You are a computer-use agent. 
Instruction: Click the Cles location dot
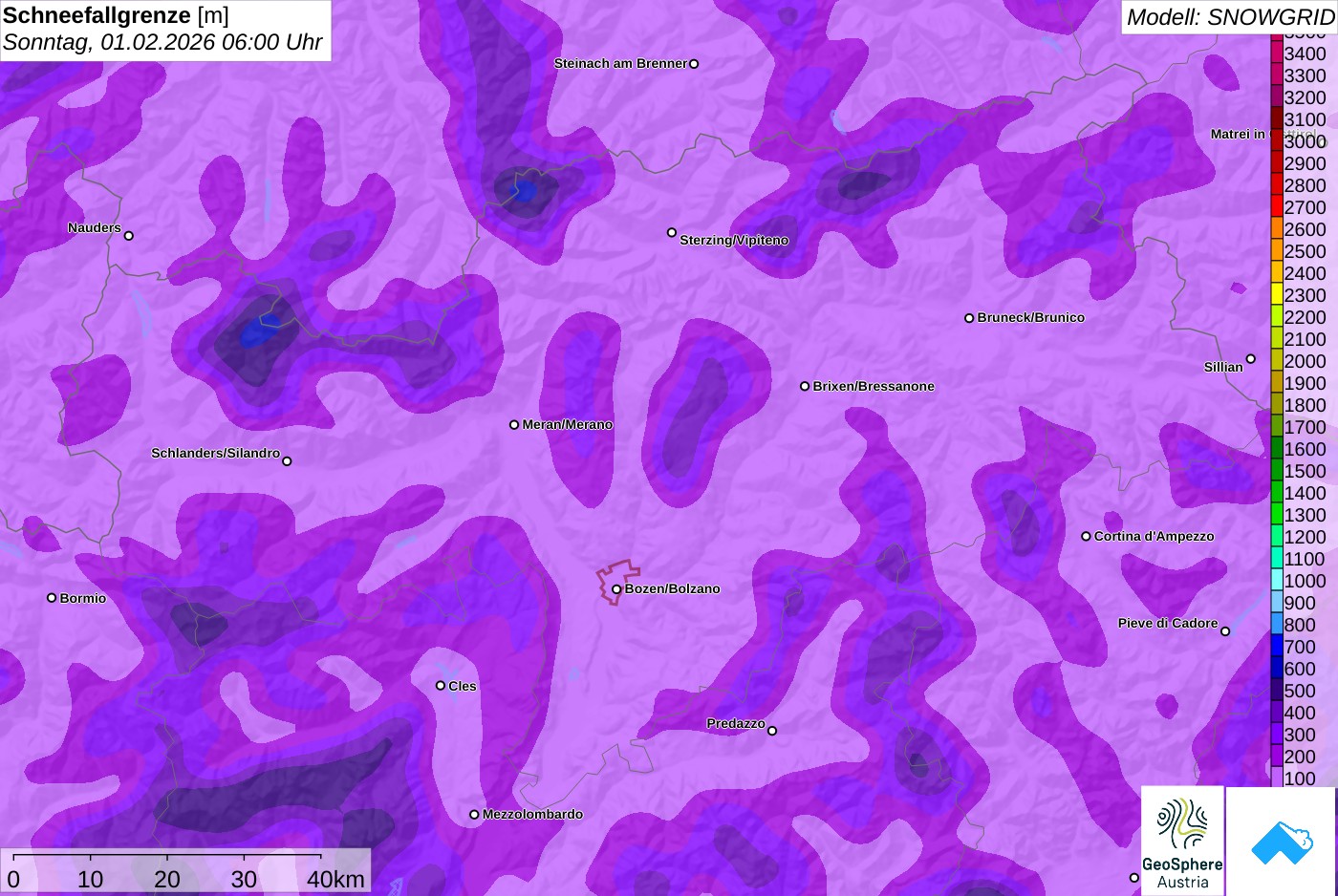click(441, 685)
